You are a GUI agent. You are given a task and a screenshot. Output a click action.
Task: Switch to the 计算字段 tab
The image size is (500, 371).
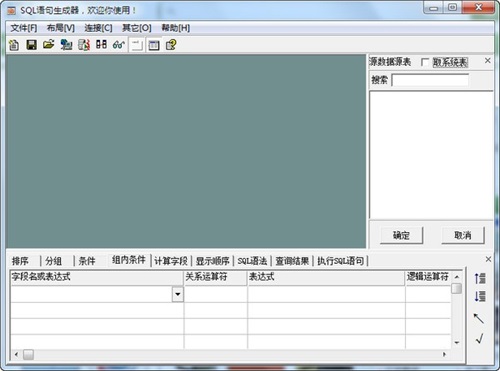point(171,261)
